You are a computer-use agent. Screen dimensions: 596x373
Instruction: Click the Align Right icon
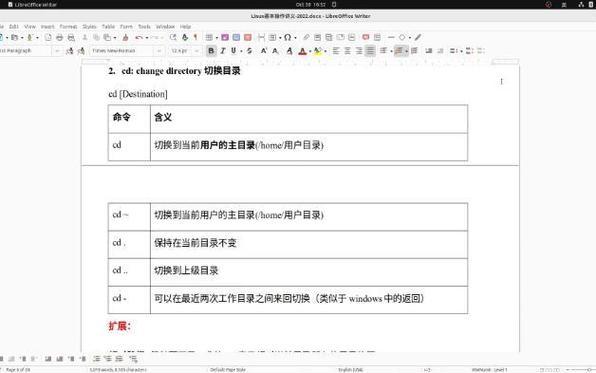359,51
